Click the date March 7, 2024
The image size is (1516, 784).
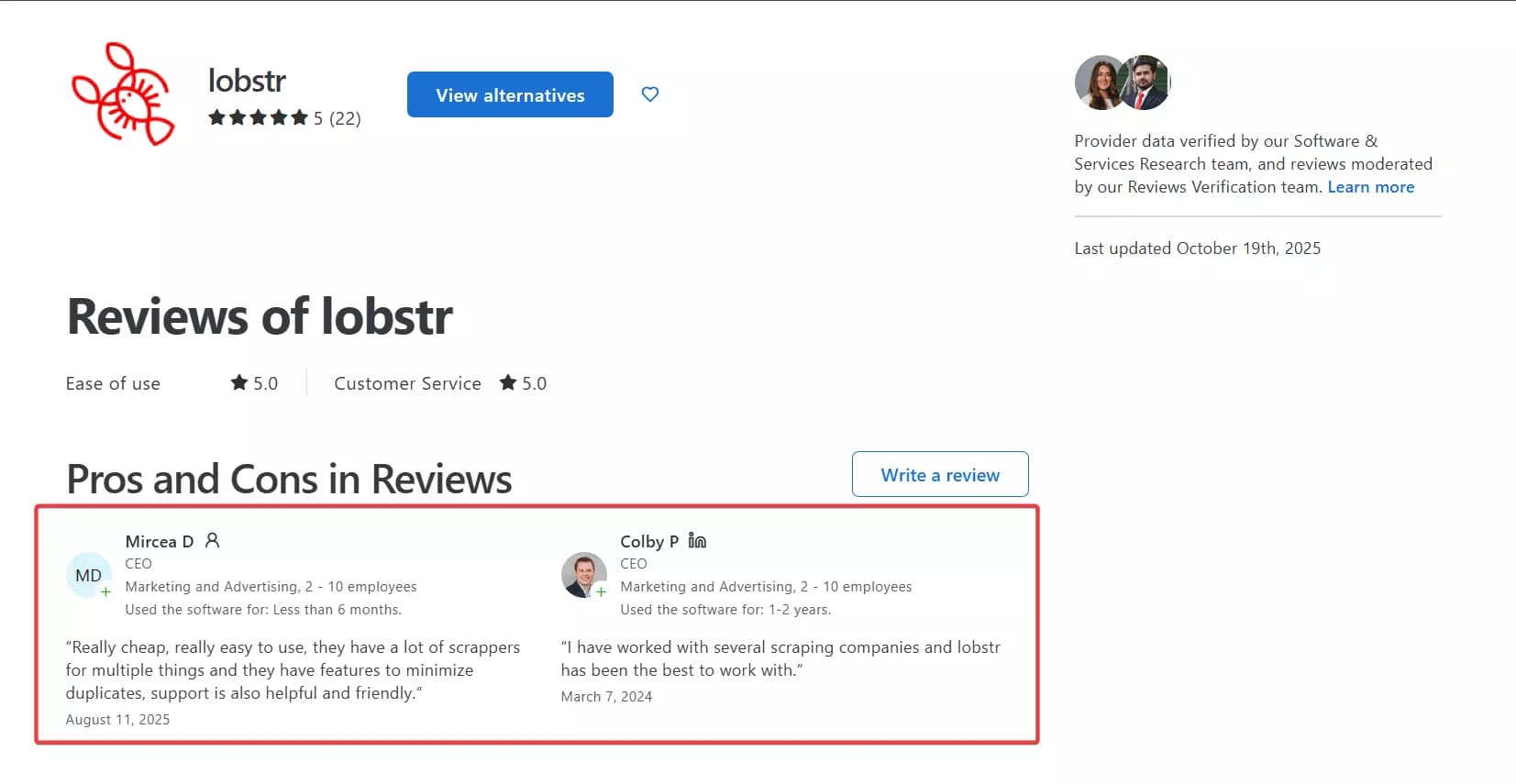pos(606,697)
